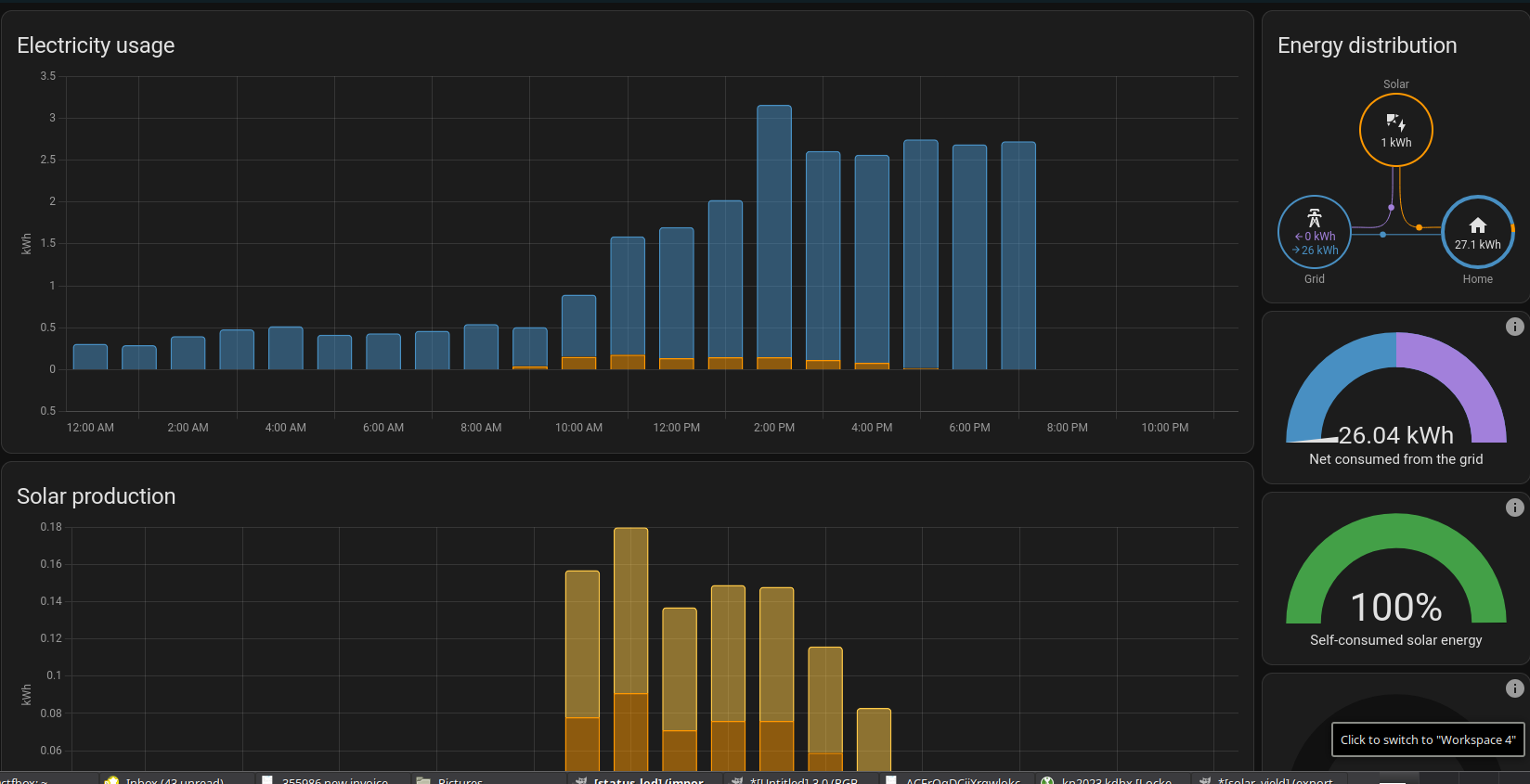1530x784 pixels.
Task: Open info on the self-consumed solar energy card
Action: pos(1514,508)
